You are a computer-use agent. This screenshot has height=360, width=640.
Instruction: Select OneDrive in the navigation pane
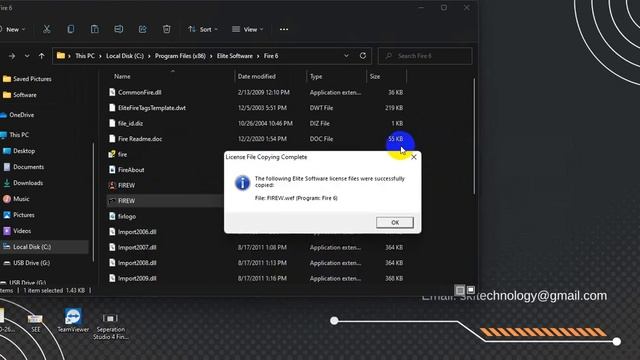point(18,115)
